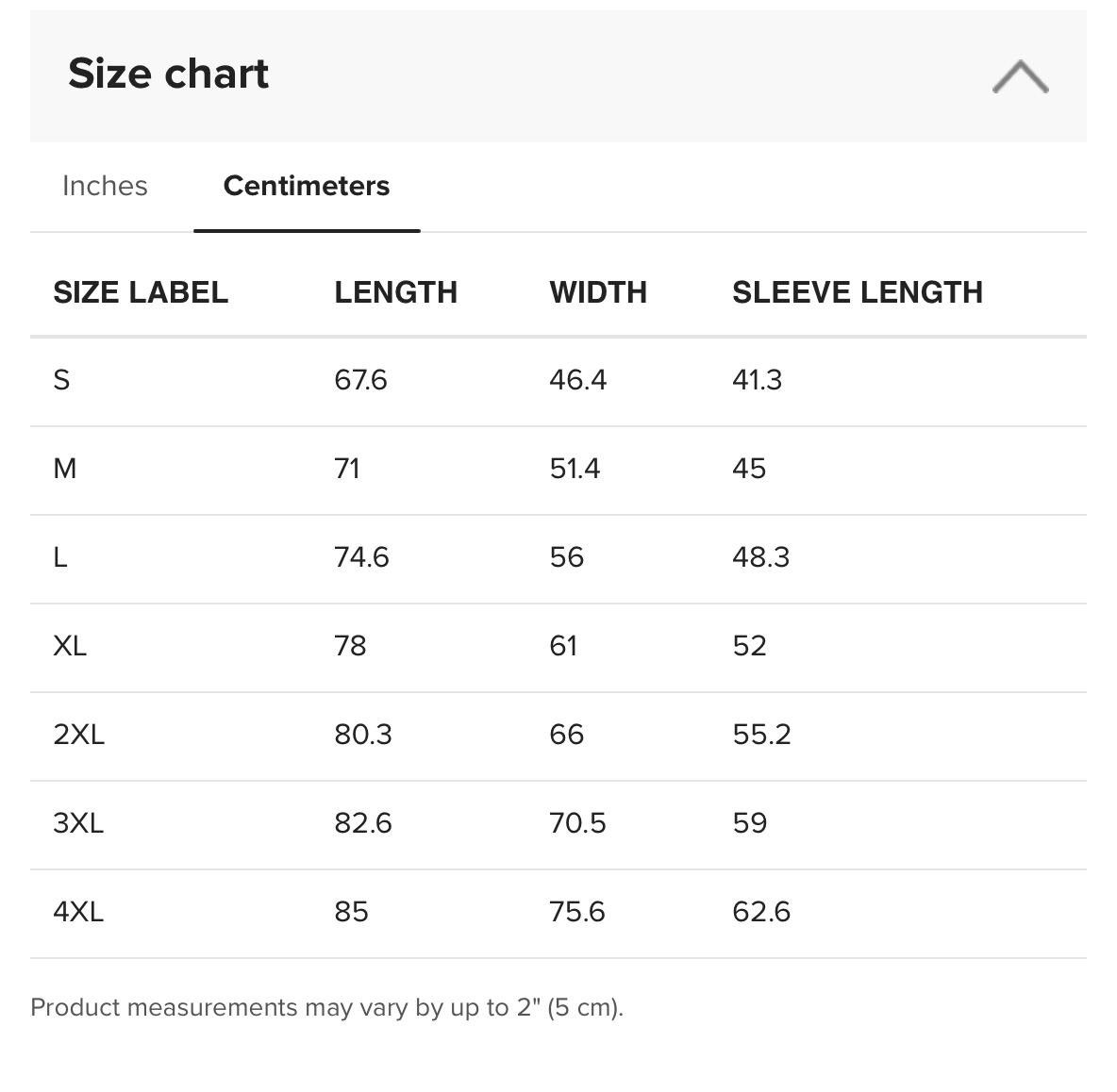Select the XL size row label
This screenshot has height=1092, width=1117.
[x=70, y=646]
